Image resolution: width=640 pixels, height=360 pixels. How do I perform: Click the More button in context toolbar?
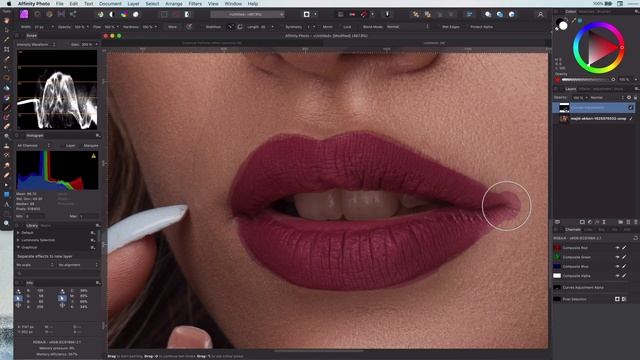(173, 27)
